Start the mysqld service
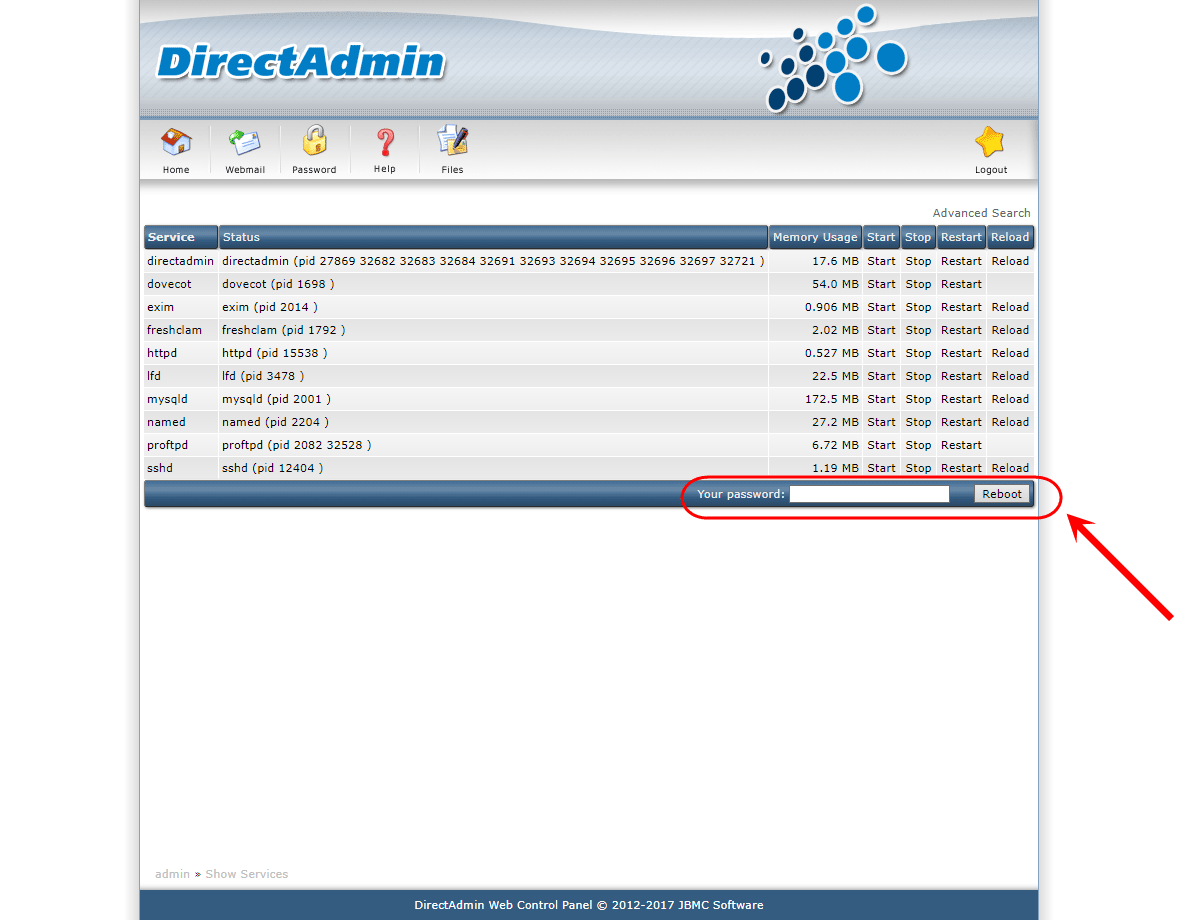 (x=881, y=399)
